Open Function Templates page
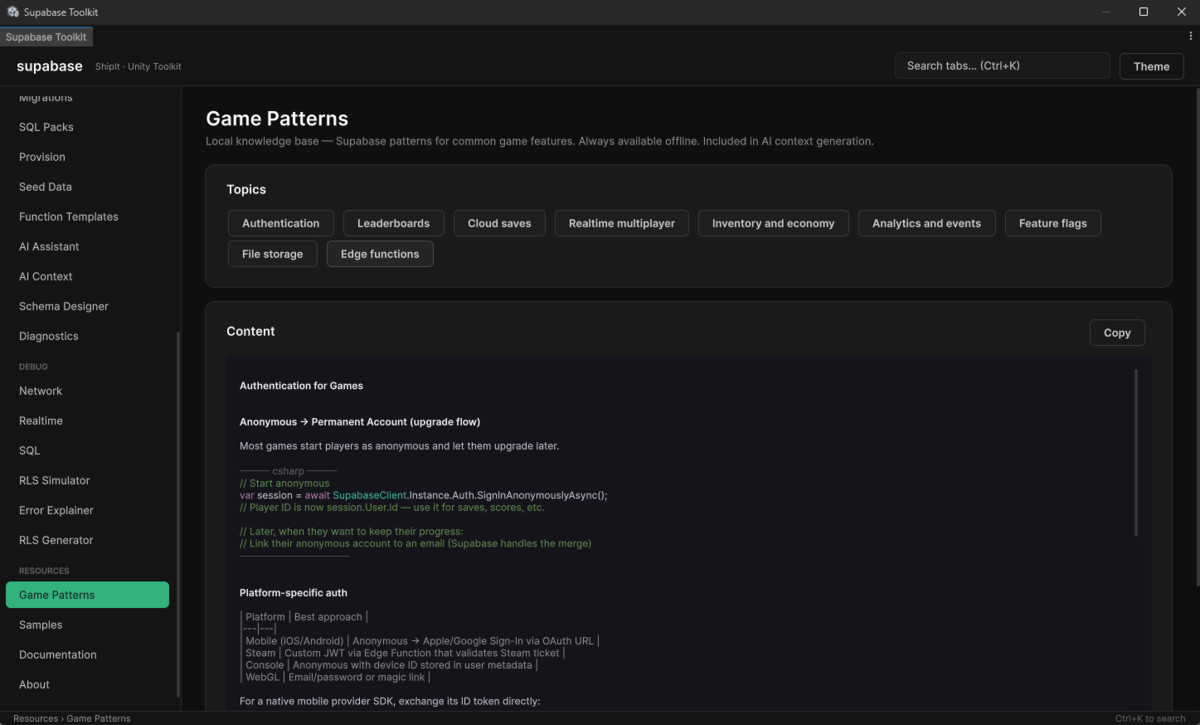The height and width of the screenshot is (725, 1200). [68, 217]
